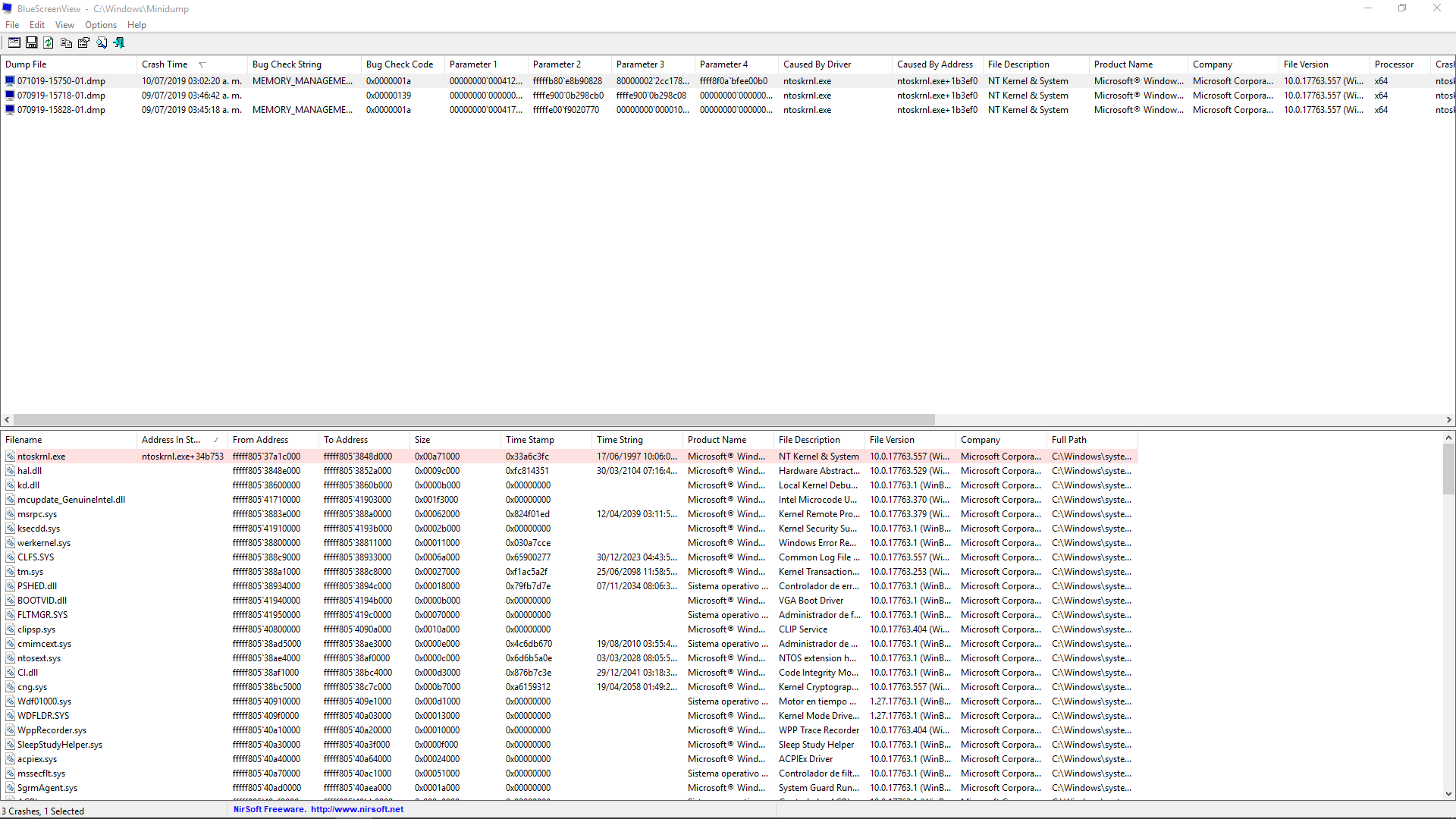Sort drivers by Address In Stack column
This screenshot has width=1456, height=819.
tap(171, 440)
